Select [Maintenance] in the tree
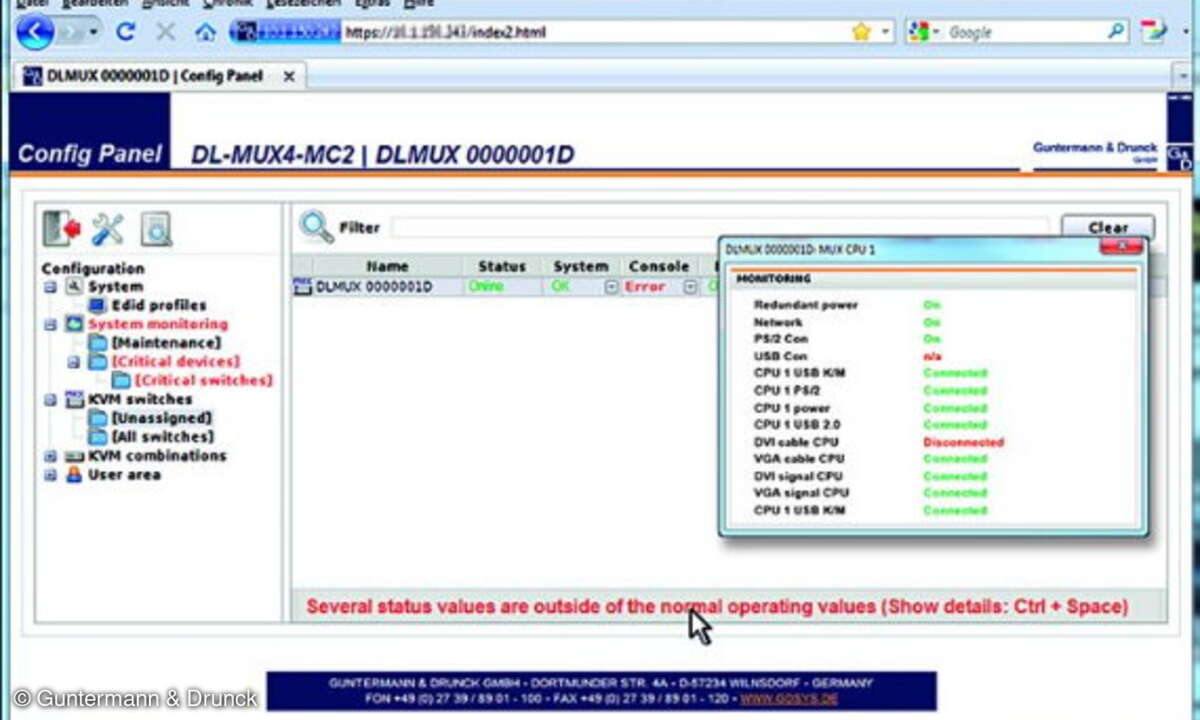Viewport: 1200px width, 720px height. 167,343
